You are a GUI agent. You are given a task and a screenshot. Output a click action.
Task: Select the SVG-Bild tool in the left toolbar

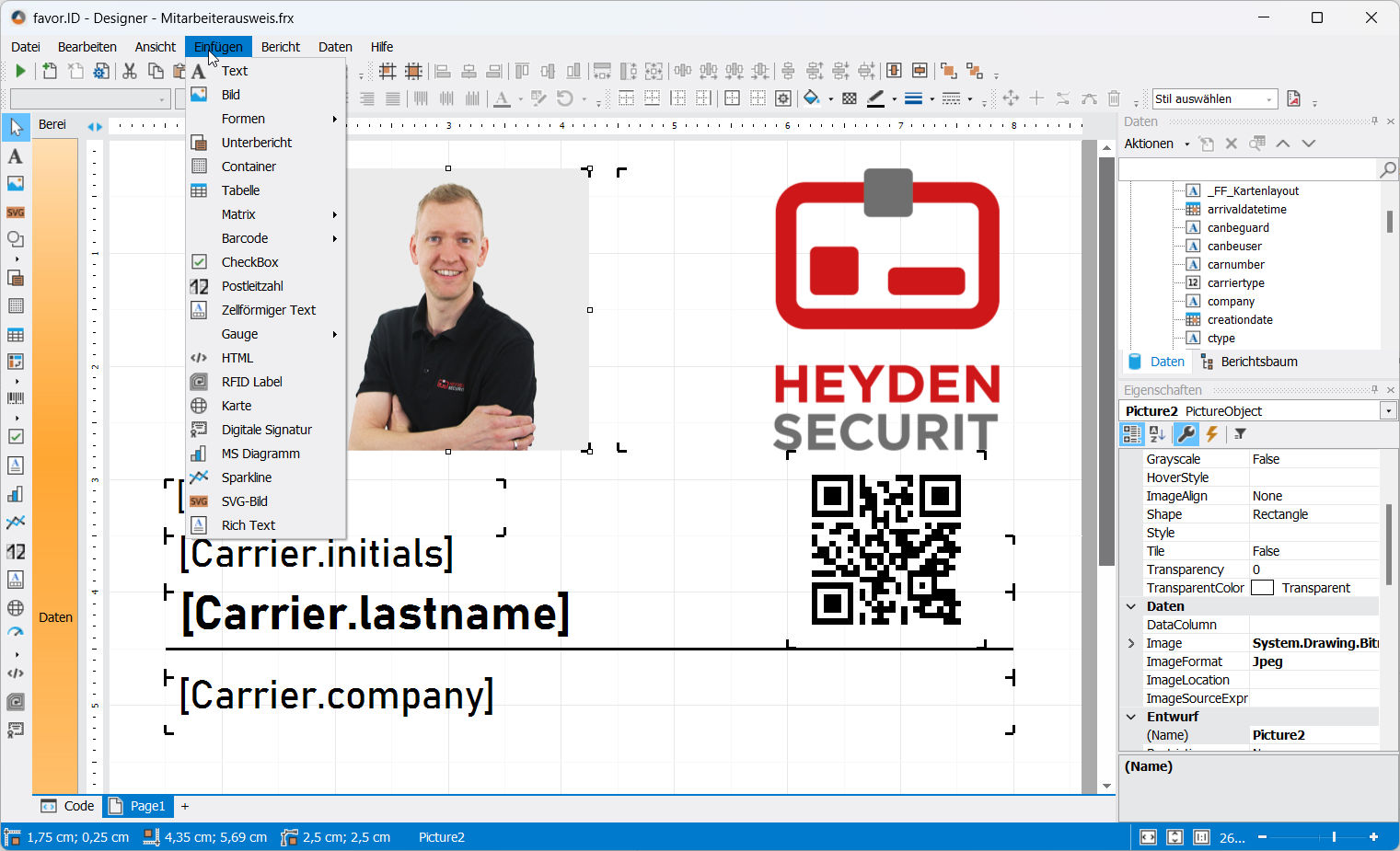[15, 213]
